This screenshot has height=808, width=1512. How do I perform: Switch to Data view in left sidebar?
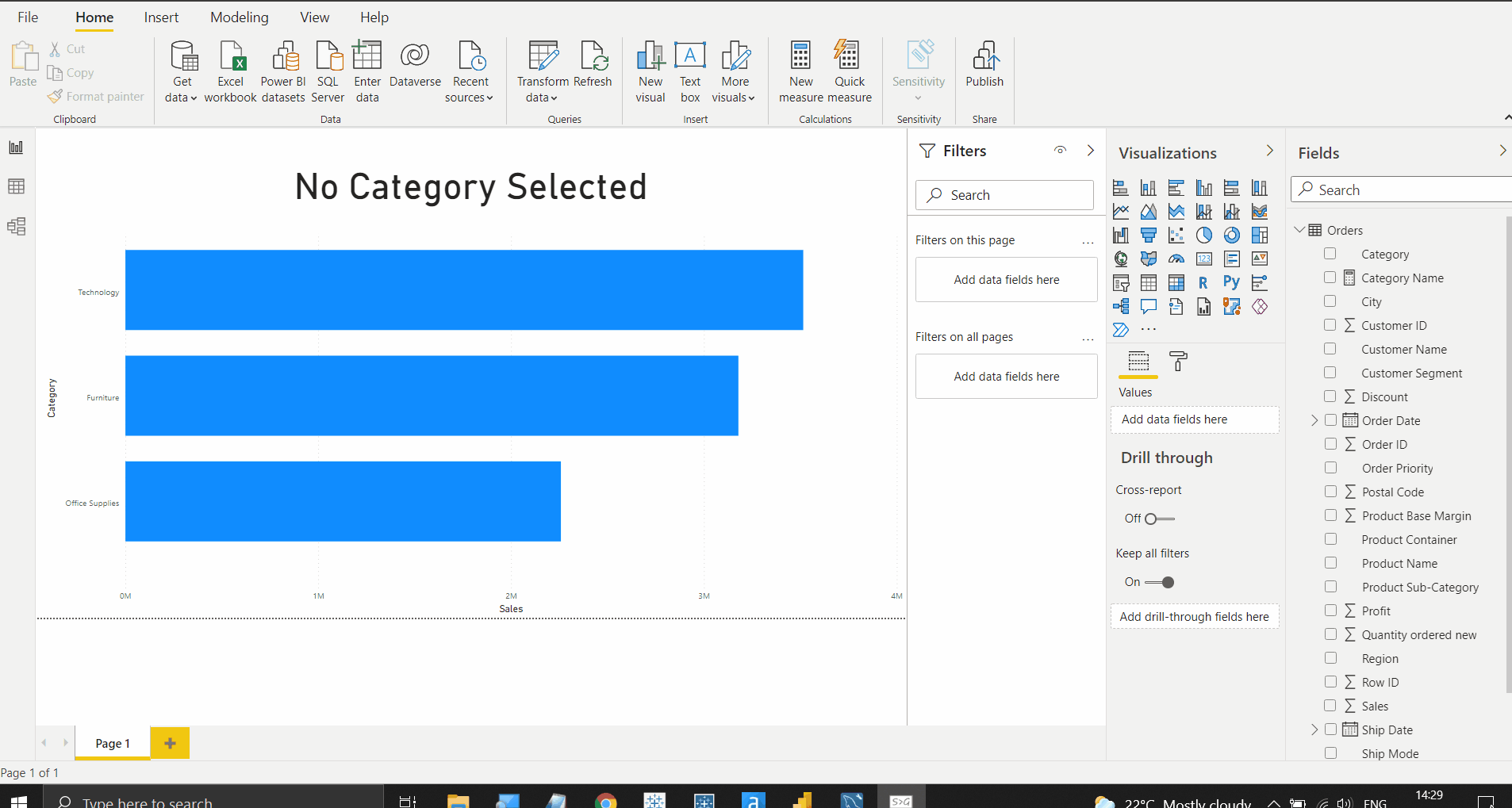pos(16,186)
